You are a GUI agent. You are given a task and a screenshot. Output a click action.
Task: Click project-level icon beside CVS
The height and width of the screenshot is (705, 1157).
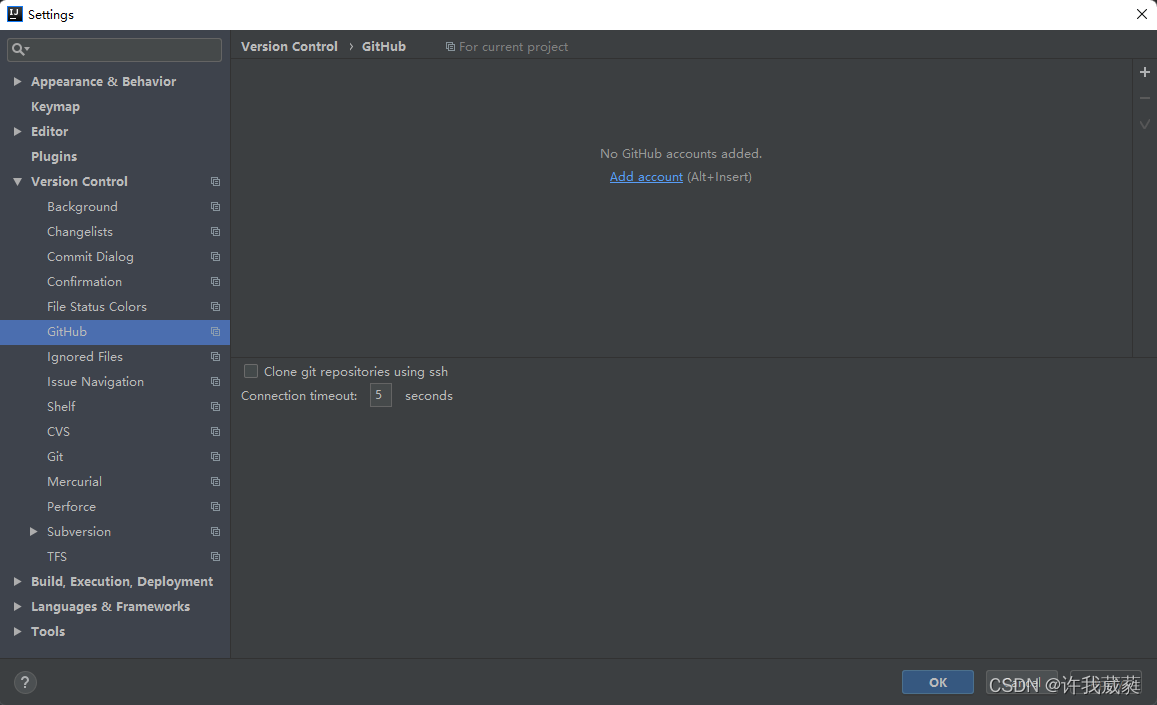(x=215, y=432)
